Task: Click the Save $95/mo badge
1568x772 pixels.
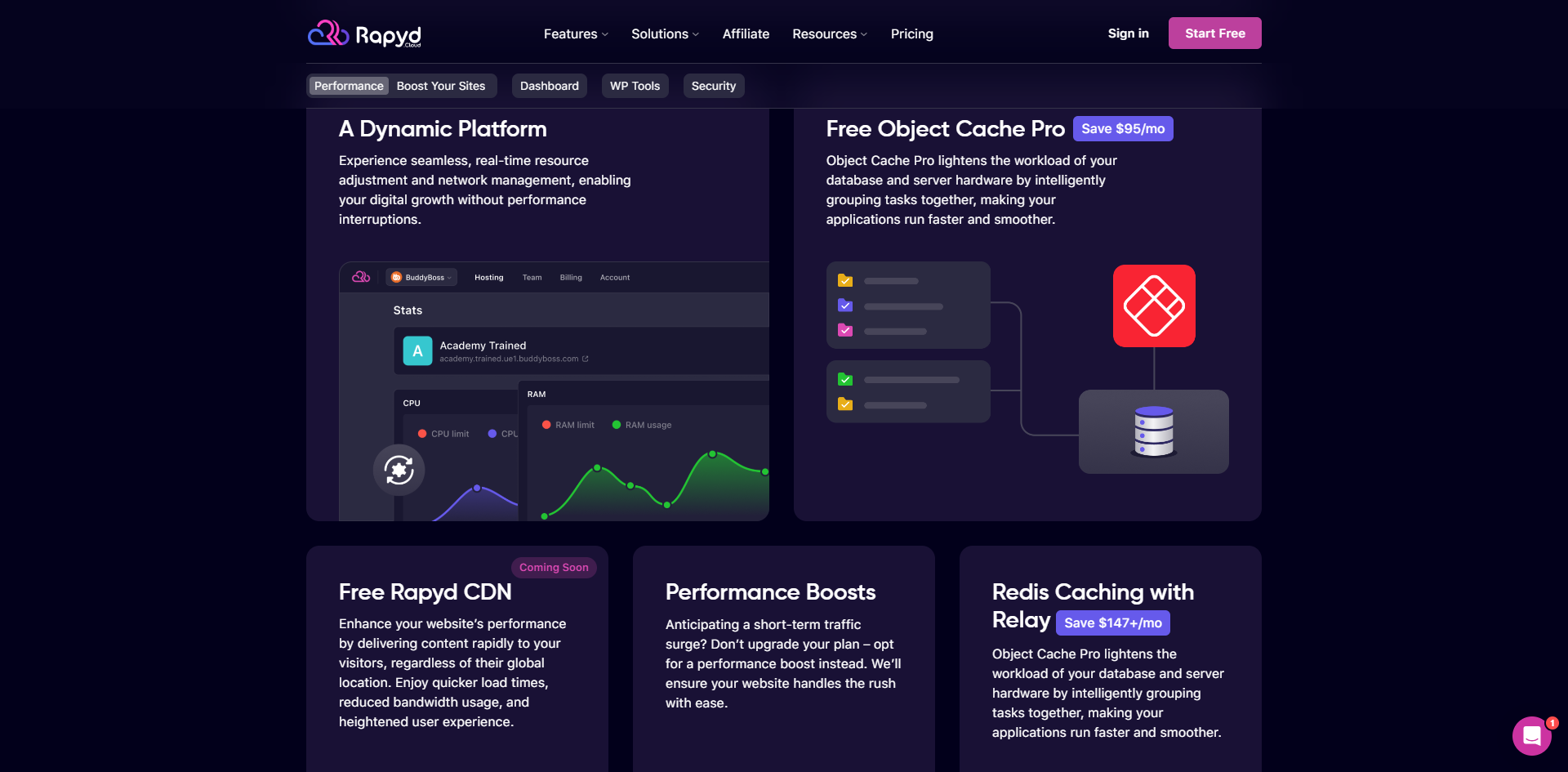Action: coord(1123,129)
